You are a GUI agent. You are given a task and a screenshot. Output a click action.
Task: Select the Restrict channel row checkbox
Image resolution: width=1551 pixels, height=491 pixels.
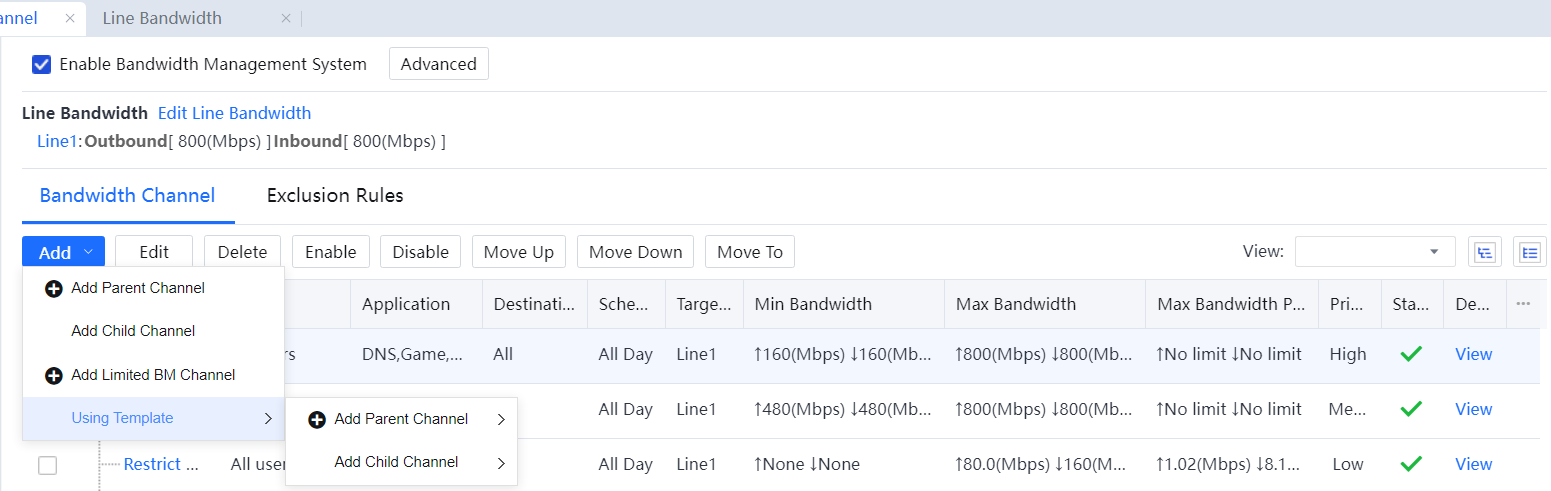click(47, 465)
